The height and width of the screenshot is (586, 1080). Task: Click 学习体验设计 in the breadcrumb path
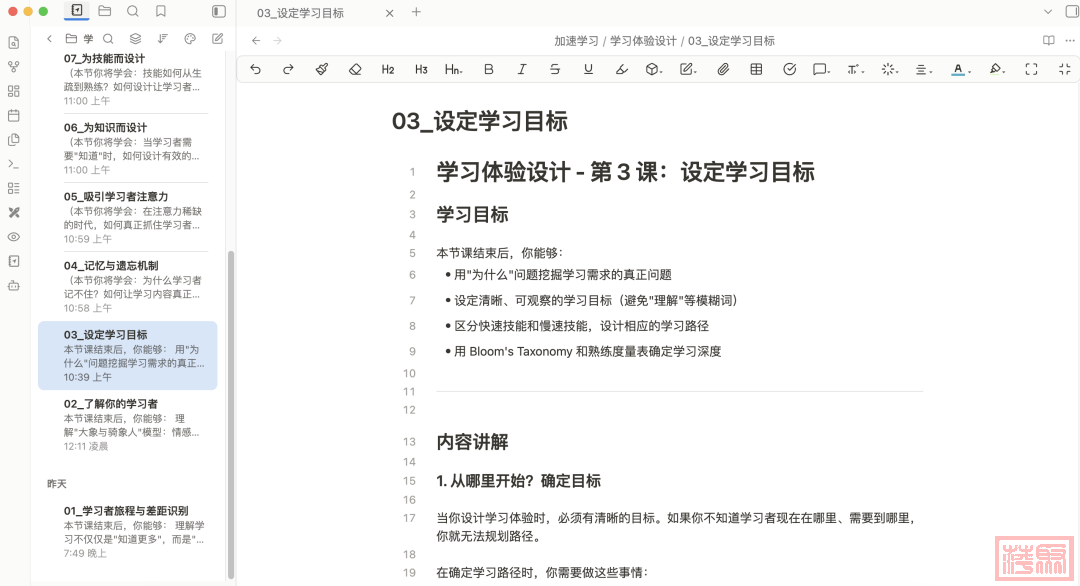tap(643, 41)
